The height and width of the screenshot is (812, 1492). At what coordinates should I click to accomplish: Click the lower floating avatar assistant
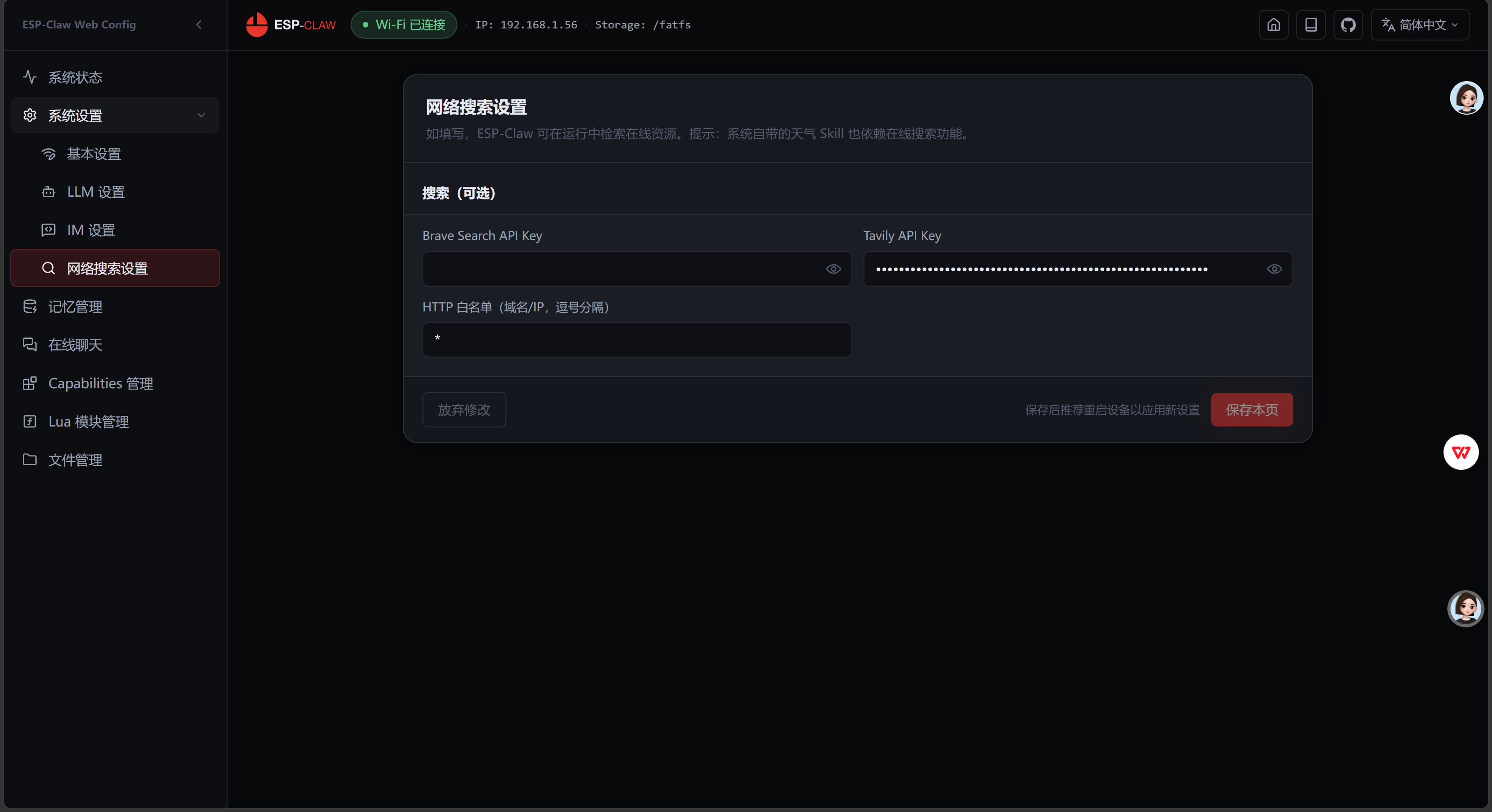(1465, 608)
